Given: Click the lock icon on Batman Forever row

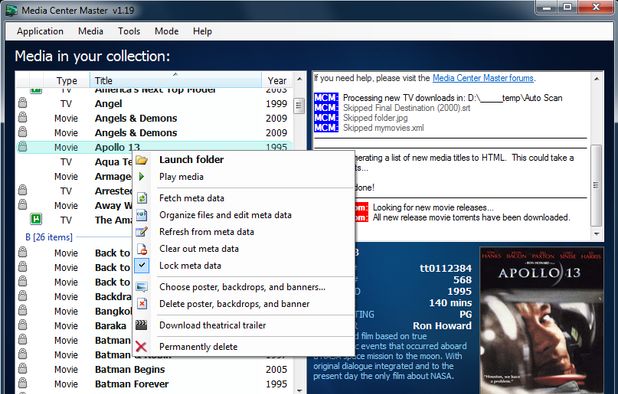Looking at the screenshot, I should click(x=23, y=383).
